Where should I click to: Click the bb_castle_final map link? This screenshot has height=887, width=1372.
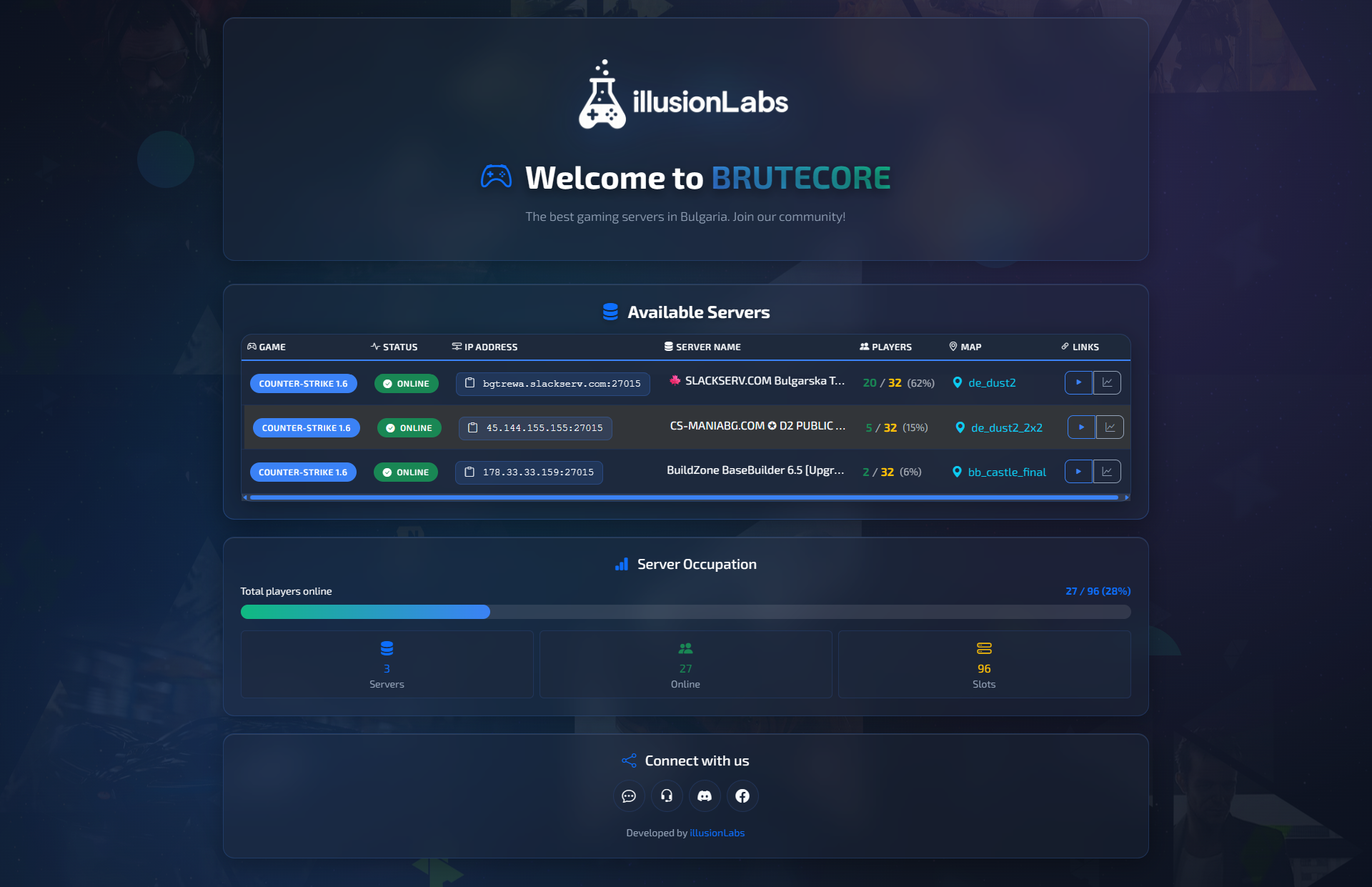point(1007,472)
